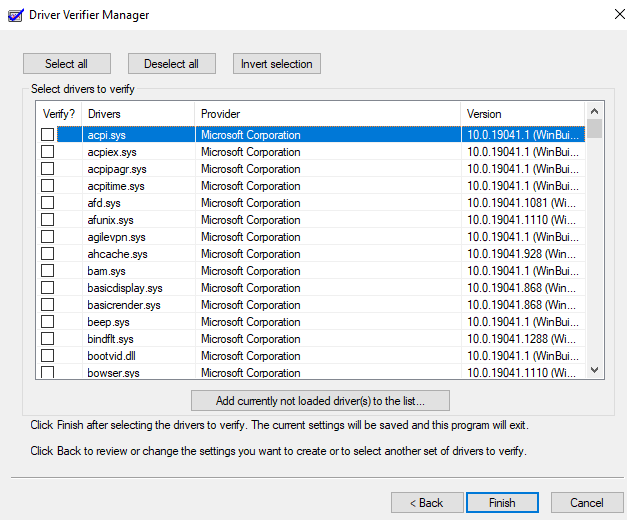Click Finish to save verifier settings
Screen dimensions: 627x520
coord(503,502)
